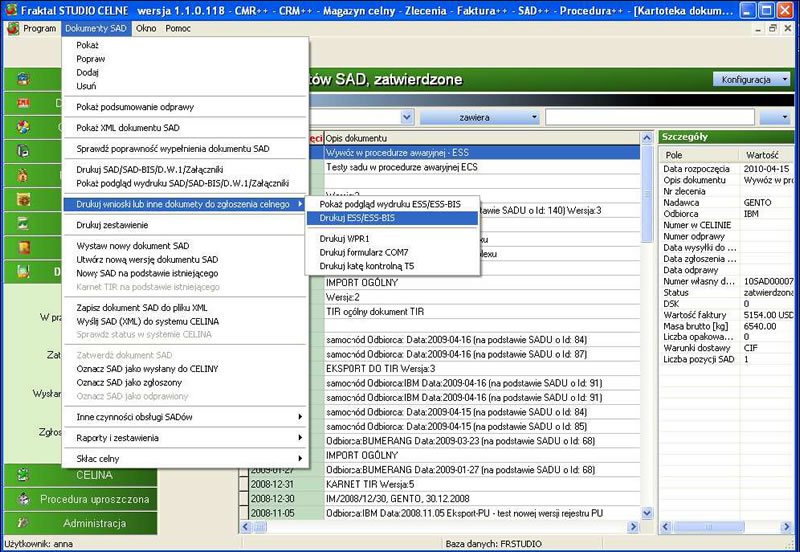Open the 'zawiera' condition combo box
This screenshot has height=552, width=800.
click(480, 117)
